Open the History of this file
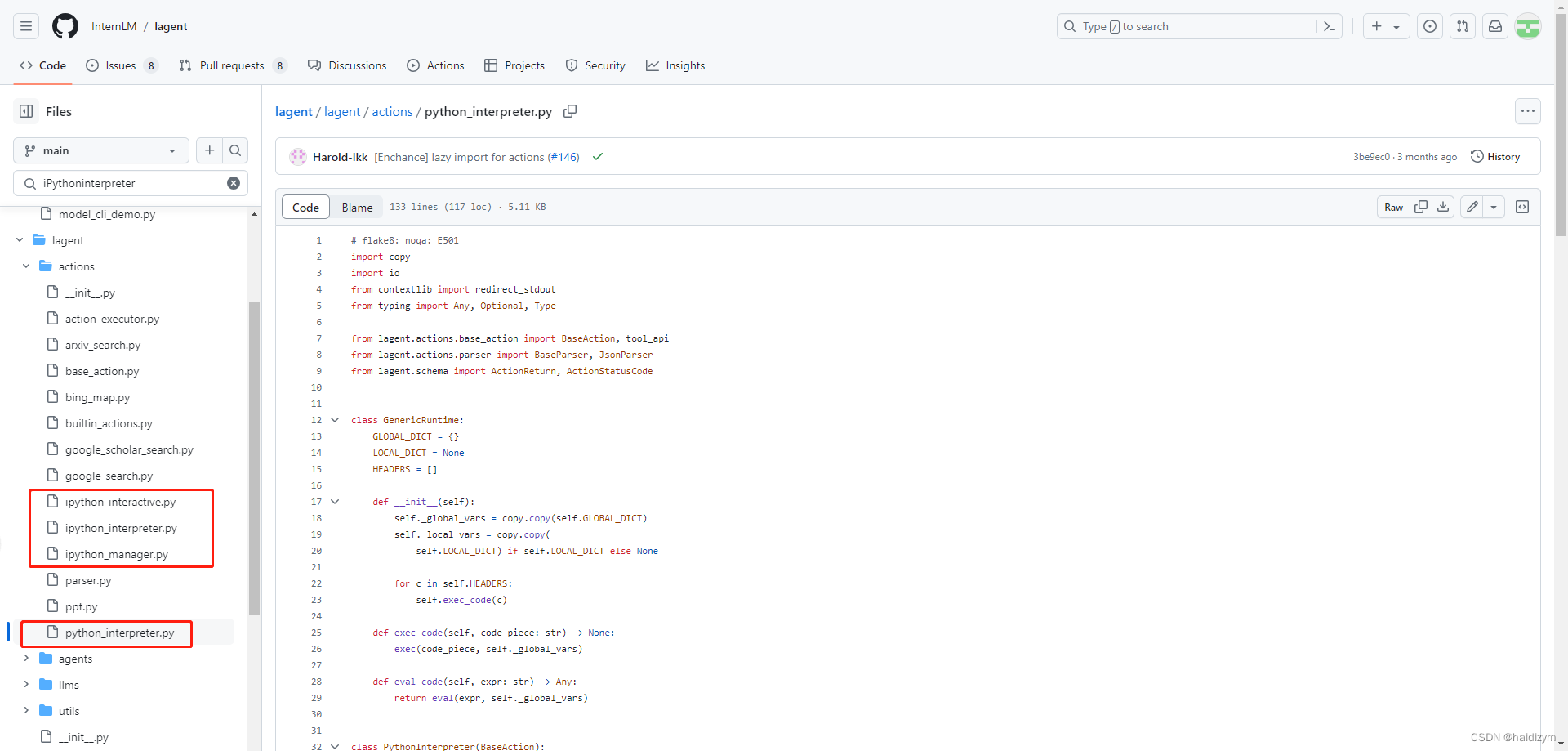The height and width of the screenshot is (751, 1568). [1495, 157]
